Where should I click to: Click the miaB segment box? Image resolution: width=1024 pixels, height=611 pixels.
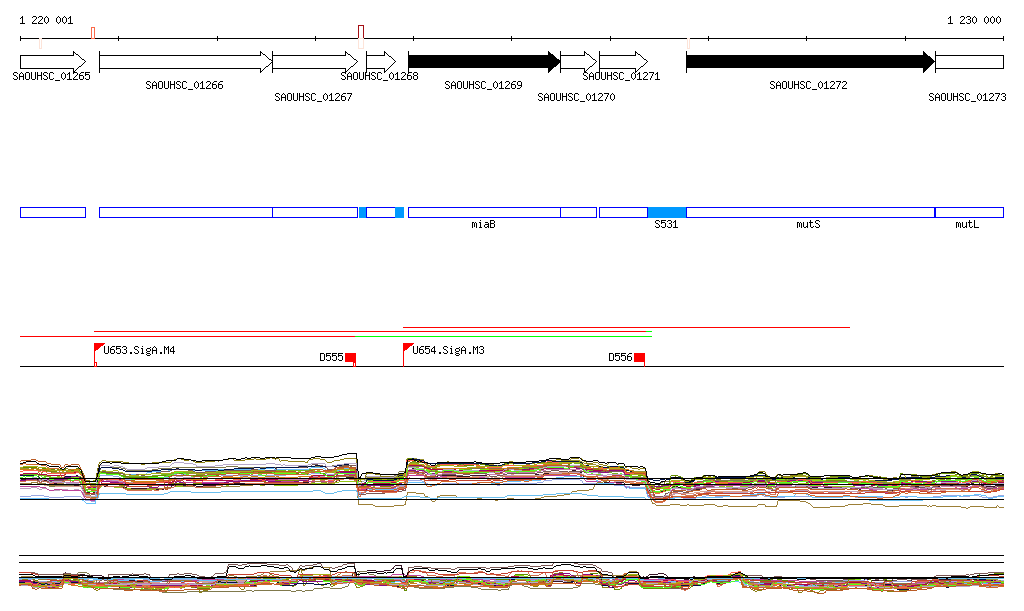(484, 212)
